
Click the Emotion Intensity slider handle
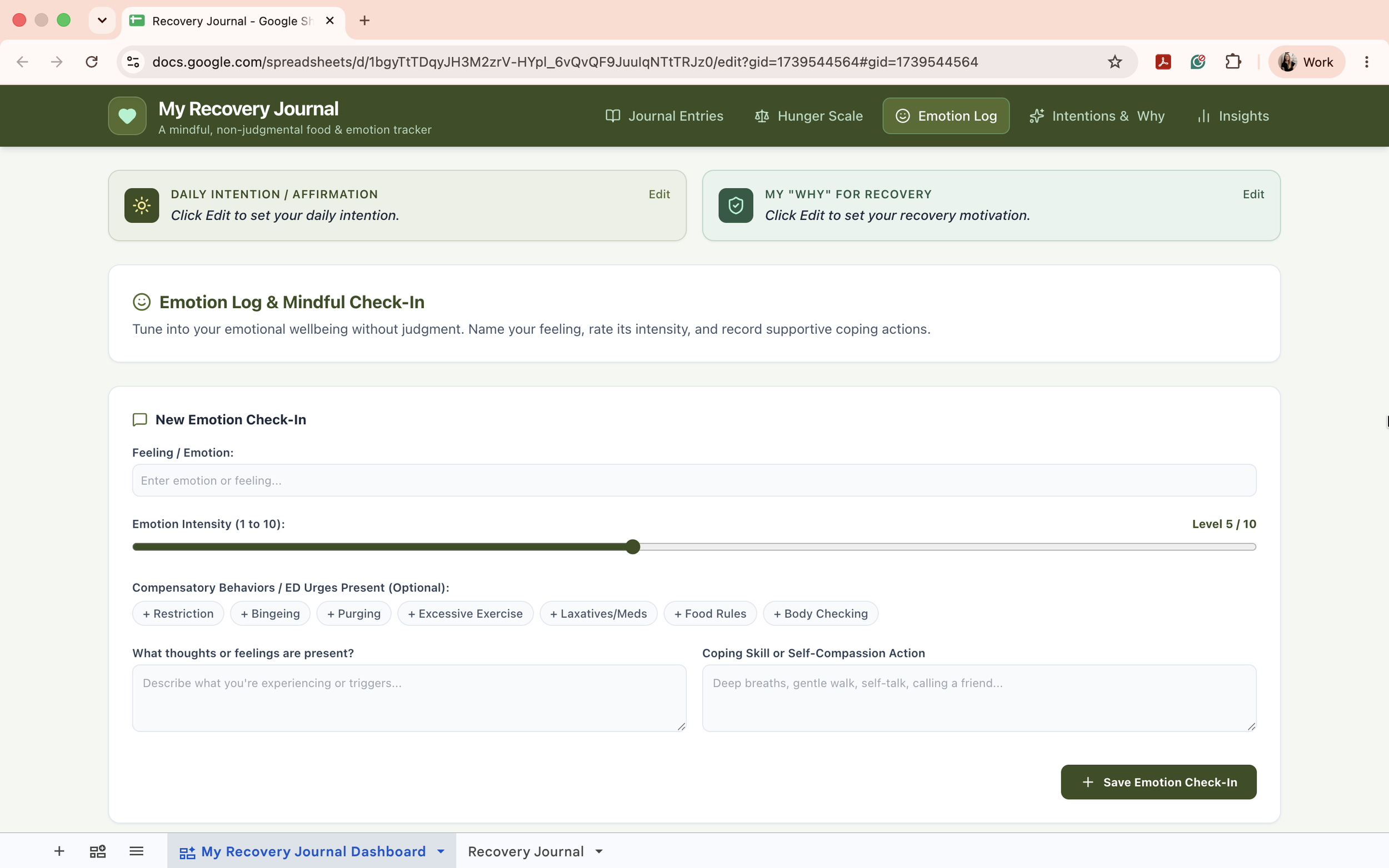(x=633, y=546)
